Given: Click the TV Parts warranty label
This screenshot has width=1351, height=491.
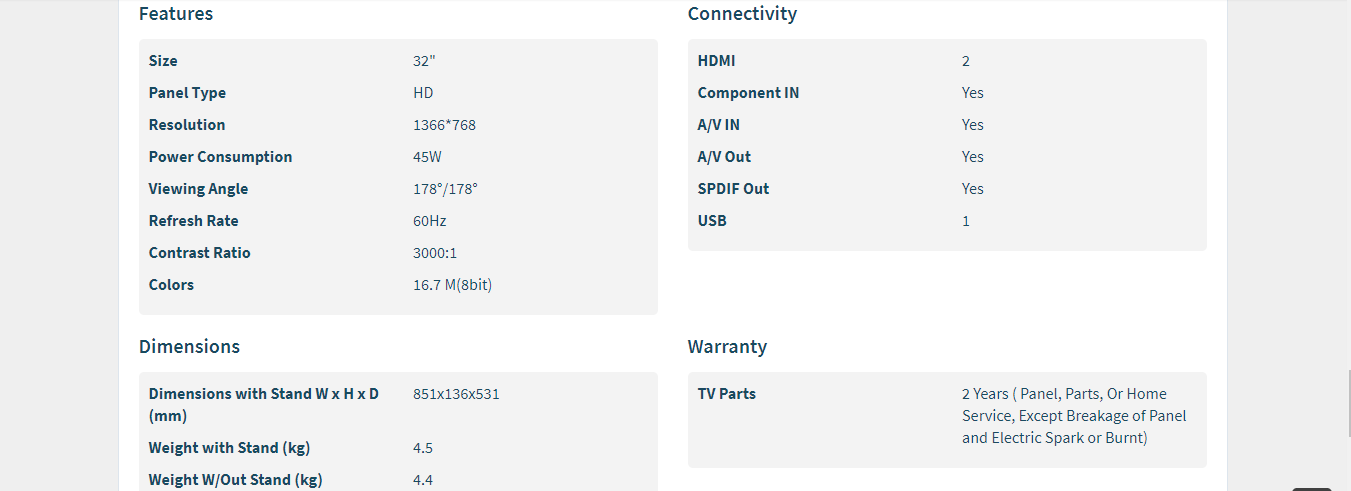Looking at the screenshot, I should [x=726, y=394].
